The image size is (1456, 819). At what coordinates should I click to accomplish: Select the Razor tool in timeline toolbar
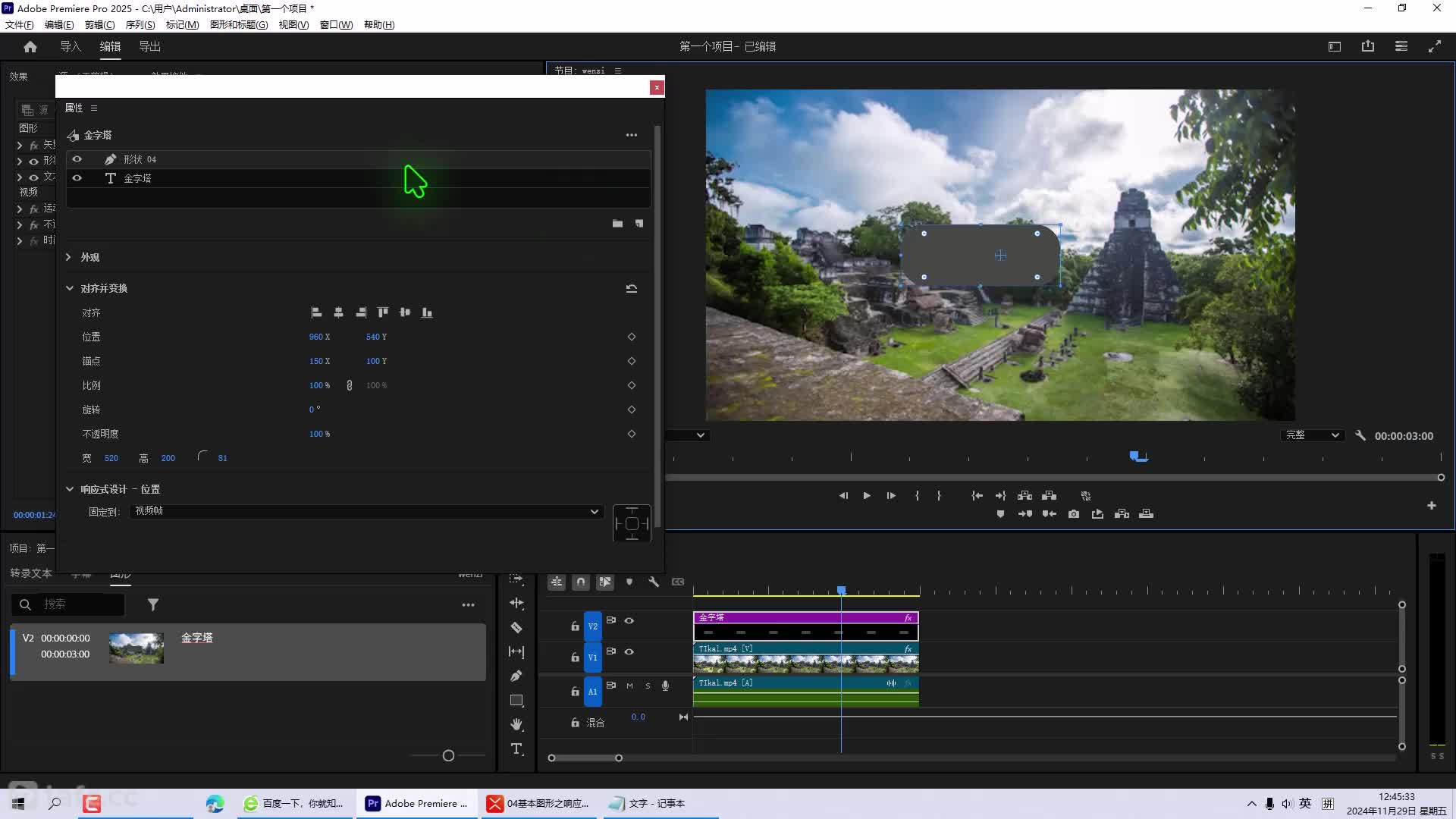pos(516,628)
